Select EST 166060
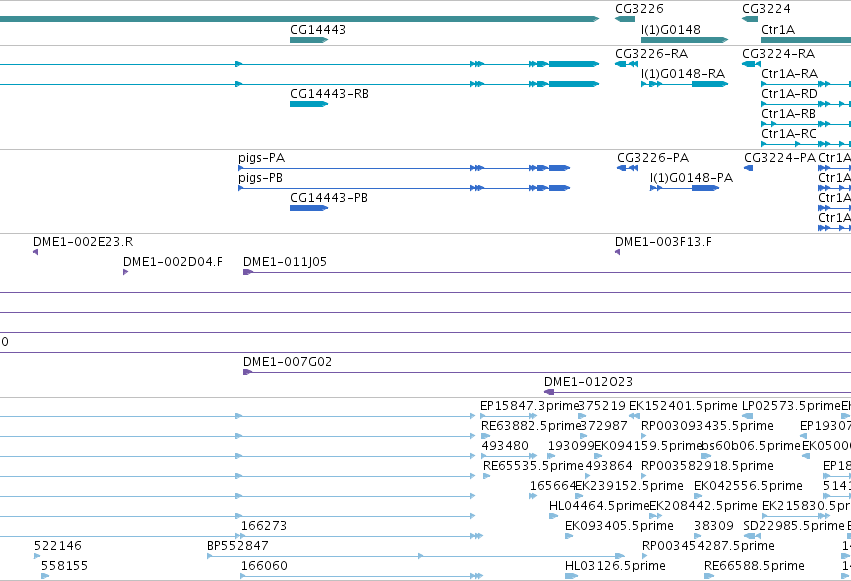 click(361, 576)
